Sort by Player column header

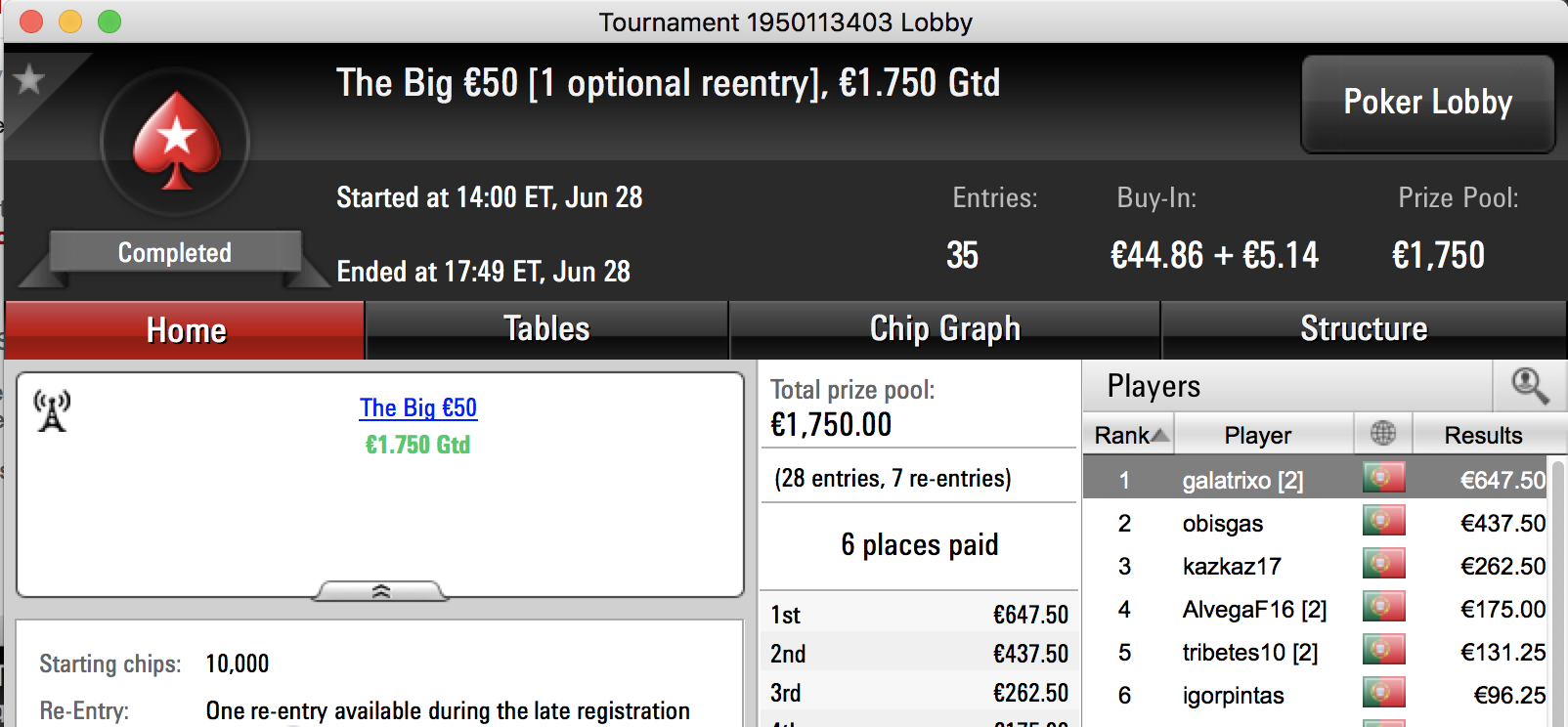point(1258,435)
